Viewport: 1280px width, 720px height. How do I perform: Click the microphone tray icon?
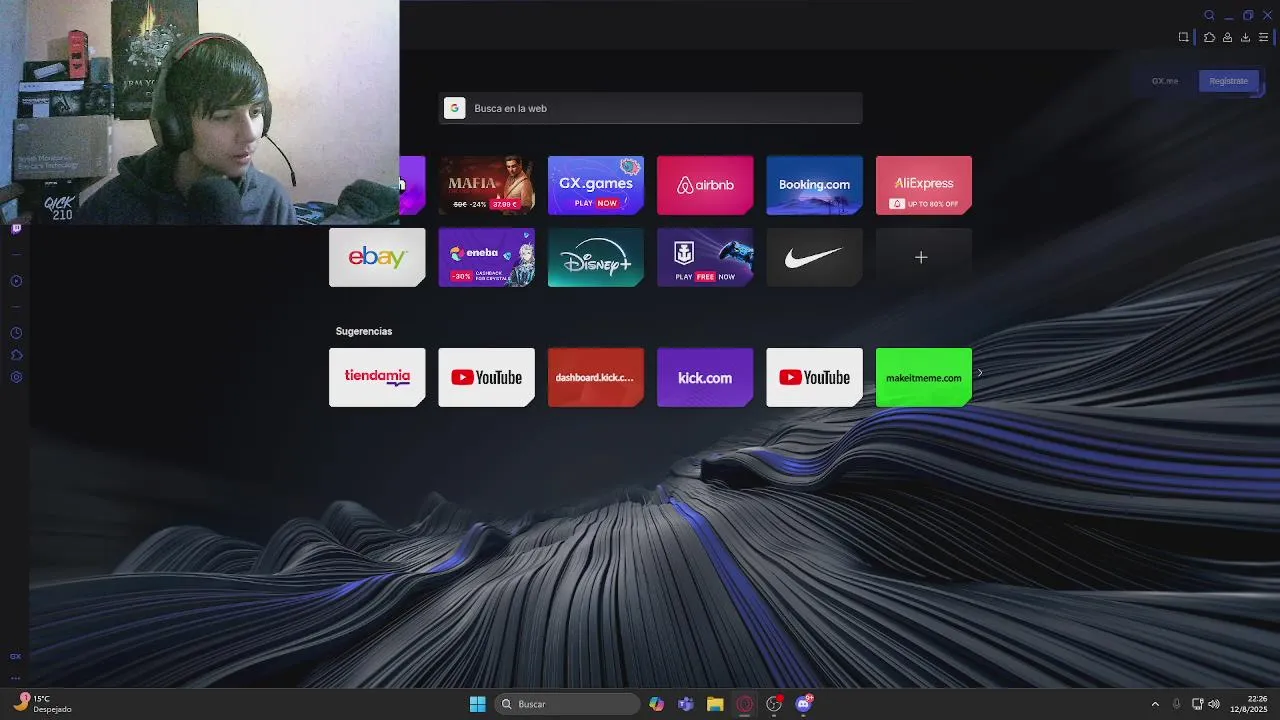coord(1176,704)
